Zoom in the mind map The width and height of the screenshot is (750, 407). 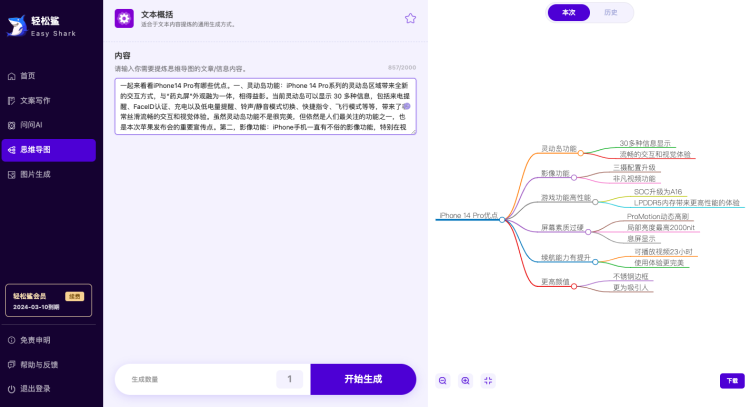465,381
